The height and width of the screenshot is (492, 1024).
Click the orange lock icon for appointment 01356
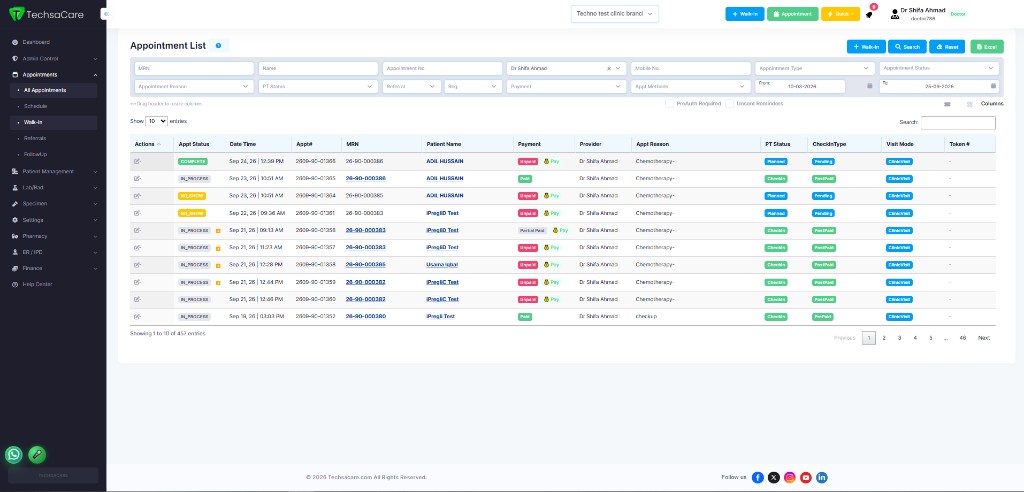pos(218,231)
